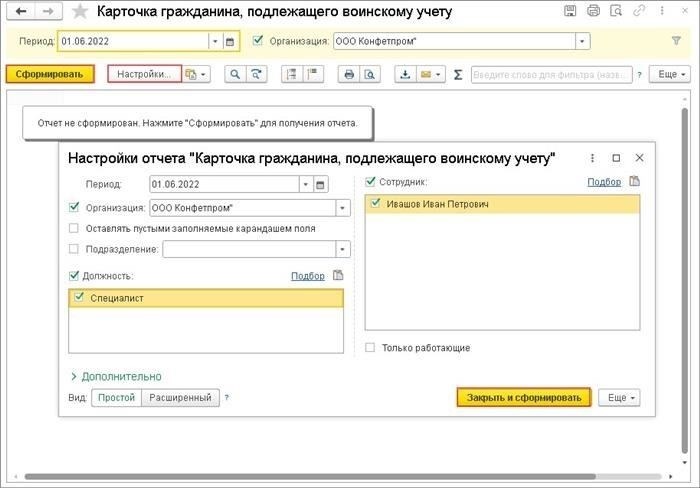
Task: Get link with the chain icon
Action: tap(639, 10)
